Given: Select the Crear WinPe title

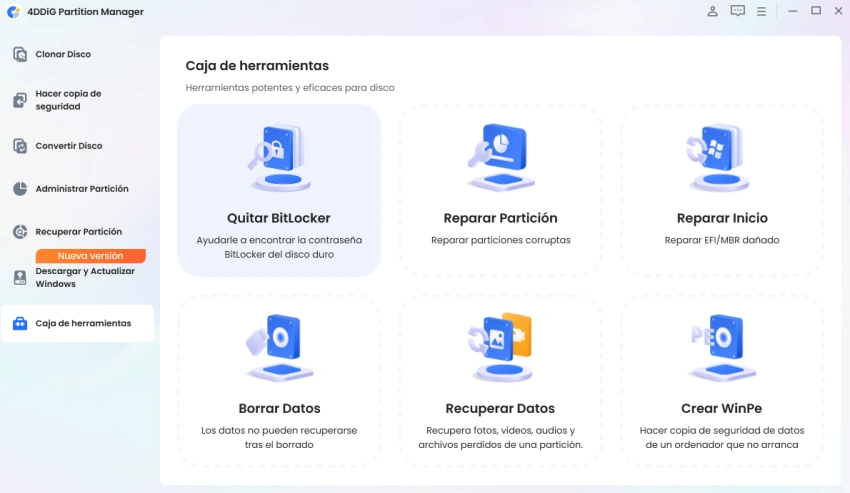Looking at the screenshot, I should pos(722,408).
